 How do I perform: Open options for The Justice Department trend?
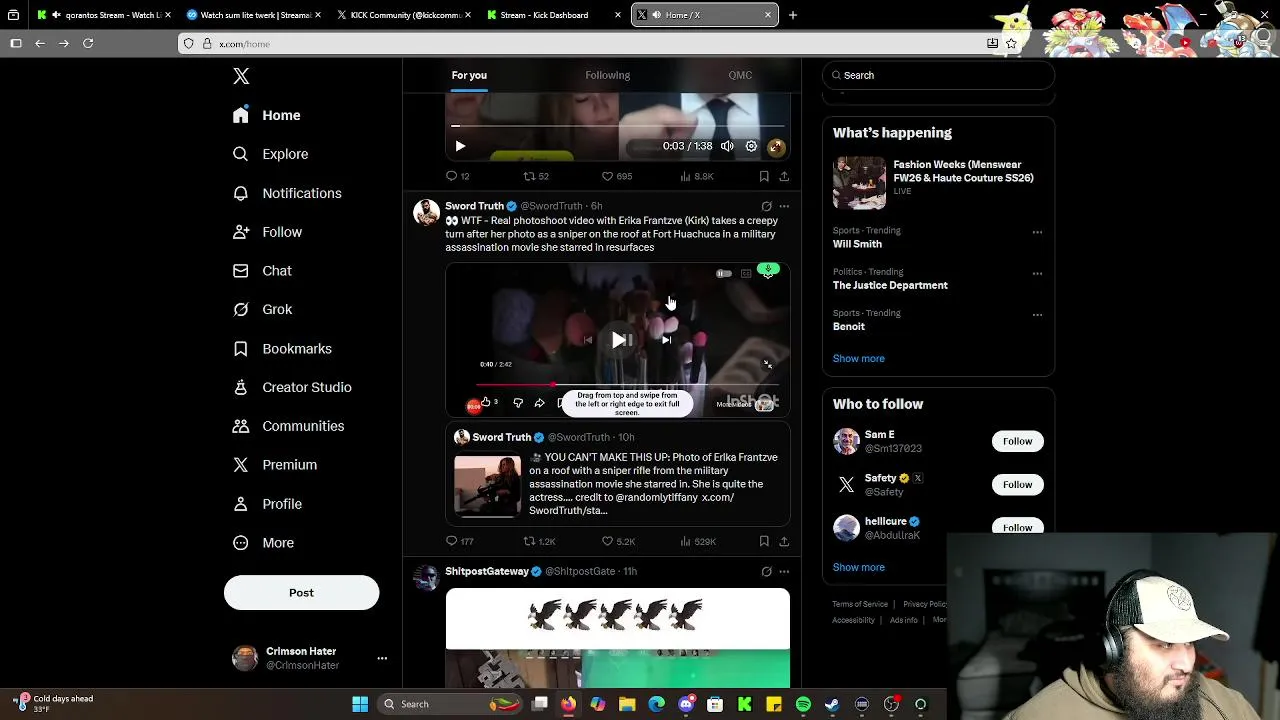(1037, 273)
